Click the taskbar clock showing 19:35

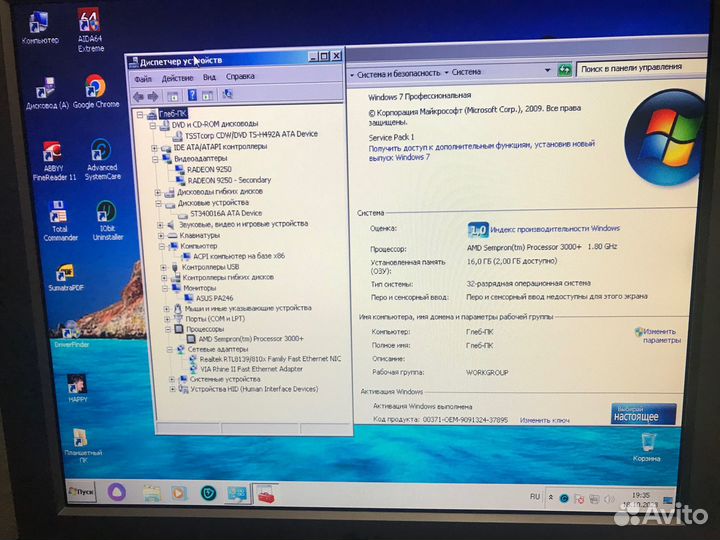tap(641, 500)
